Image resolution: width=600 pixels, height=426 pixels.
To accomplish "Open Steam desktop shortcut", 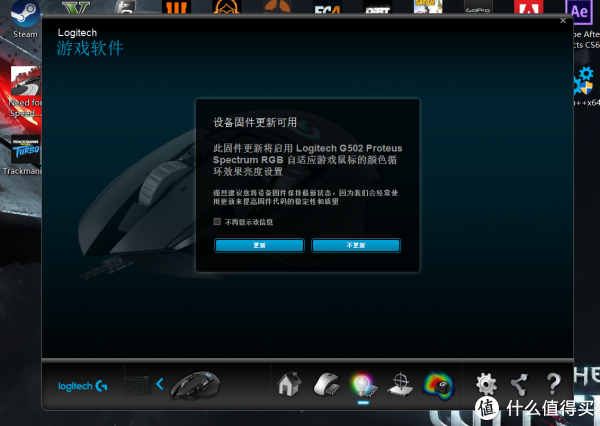I will tap(25, 19).
